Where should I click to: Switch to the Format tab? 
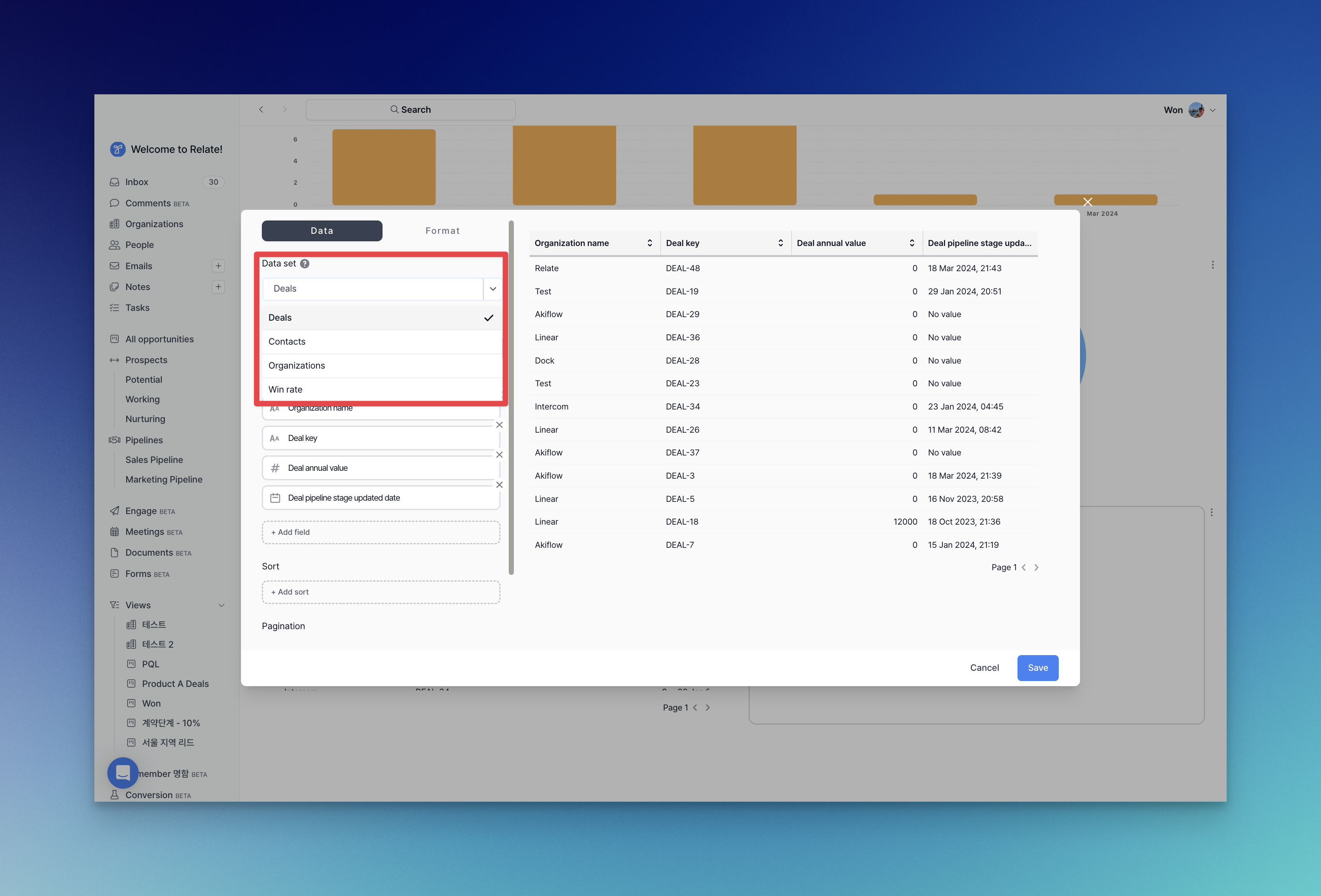coord(442,231)
